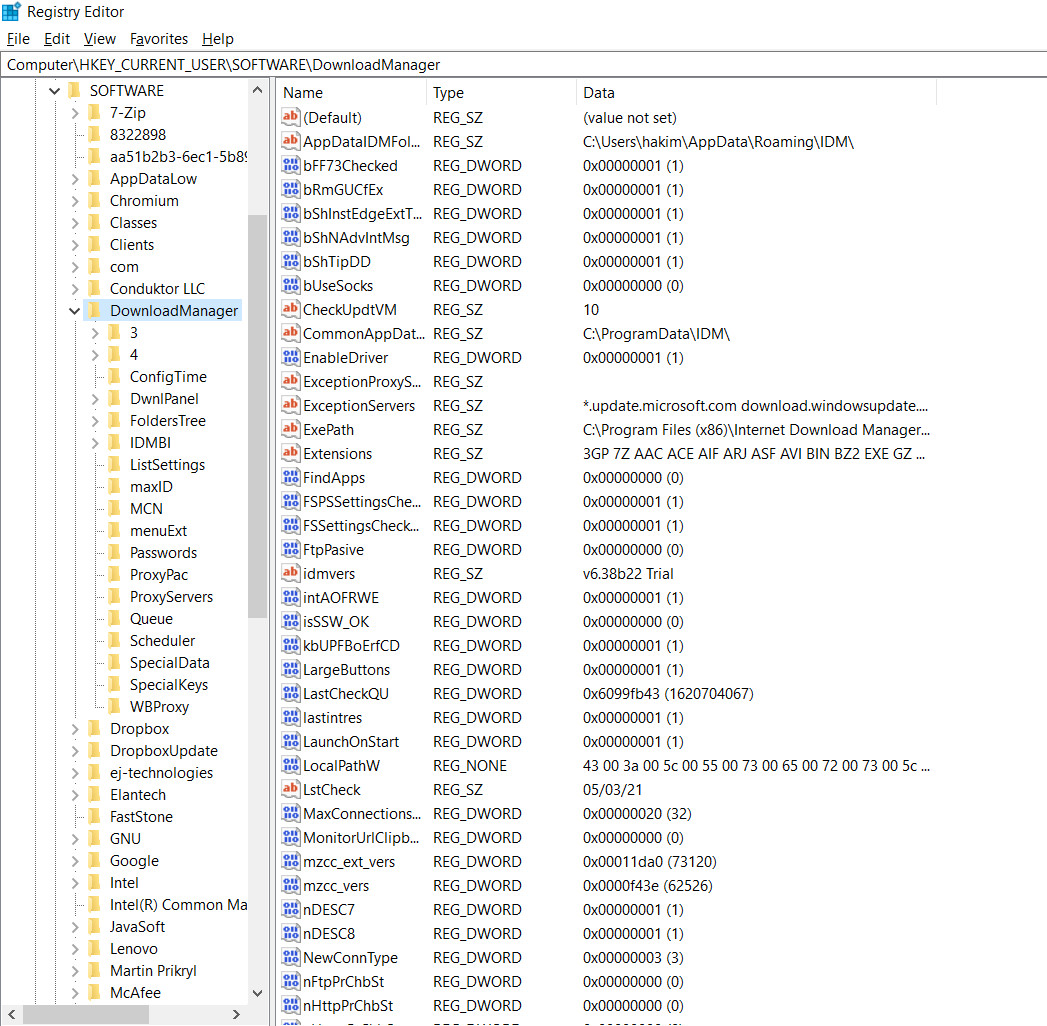Click the string icon beside idmvers
Image resolution: width=1047 pixels, height=1026 pixels.
290,574
